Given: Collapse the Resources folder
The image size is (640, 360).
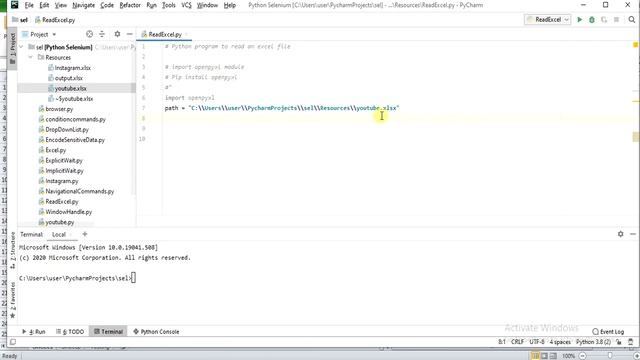Looking at the screenshot, I should coord(31,58).
